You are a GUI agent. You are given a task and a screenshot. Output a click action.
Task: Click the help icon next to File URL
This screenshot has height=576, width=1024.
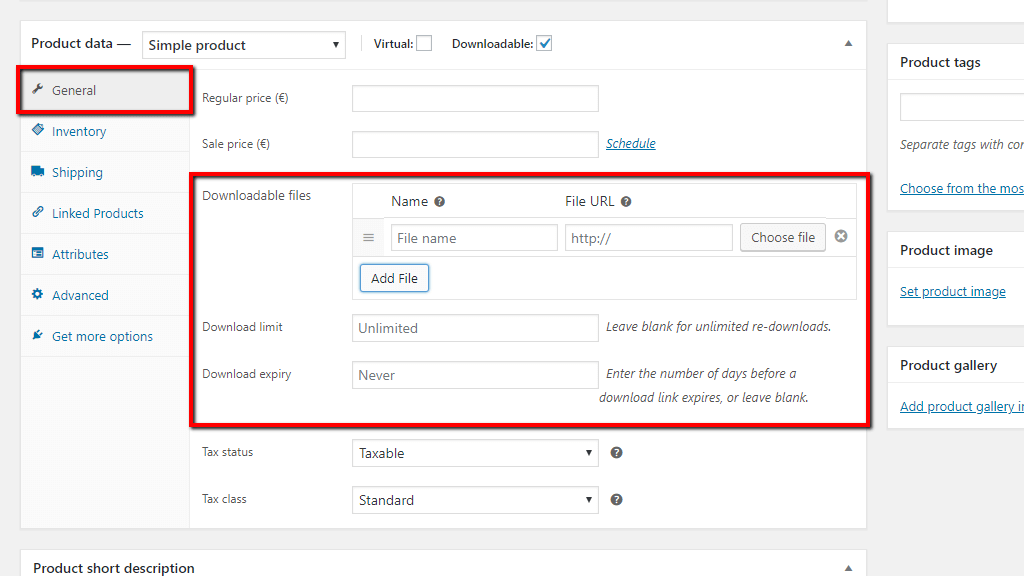(x=626, y=202)
